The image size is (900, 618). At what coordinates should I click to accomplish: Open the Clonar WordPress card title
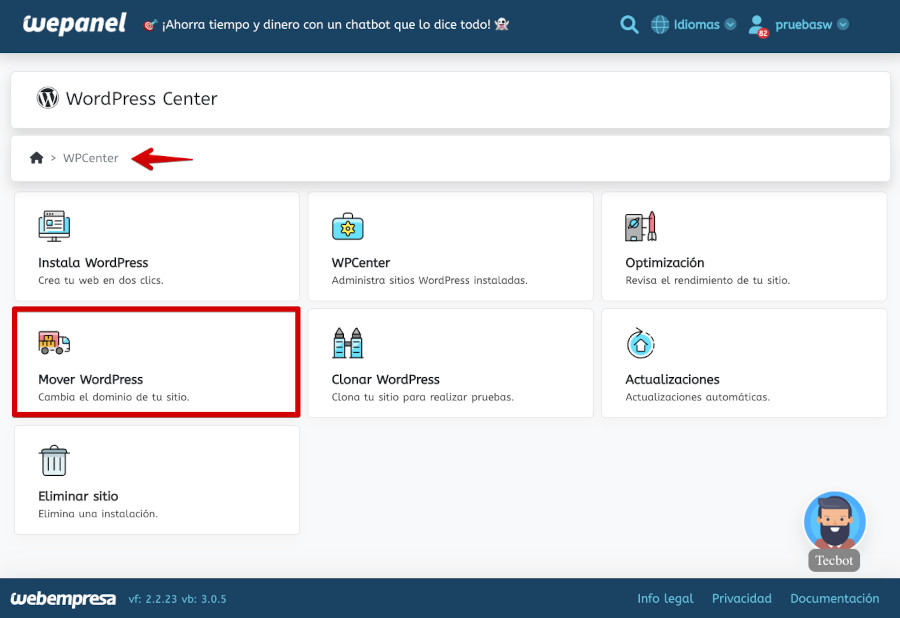tap(386, 379)
